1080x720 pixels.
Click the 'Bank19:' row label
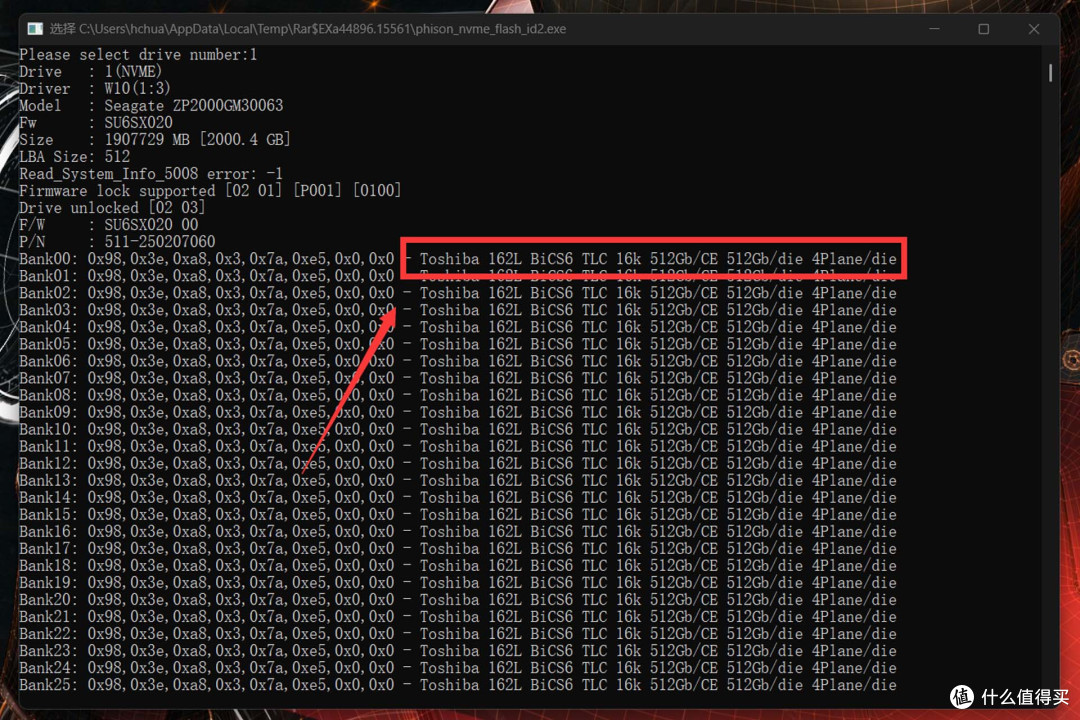49,583
